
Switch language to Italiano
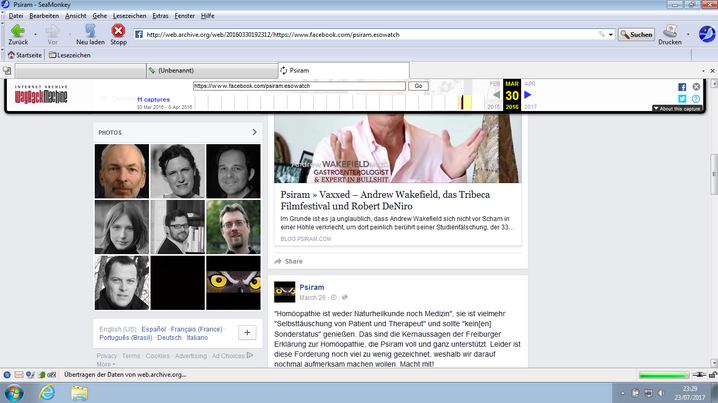tap(197, 338)
